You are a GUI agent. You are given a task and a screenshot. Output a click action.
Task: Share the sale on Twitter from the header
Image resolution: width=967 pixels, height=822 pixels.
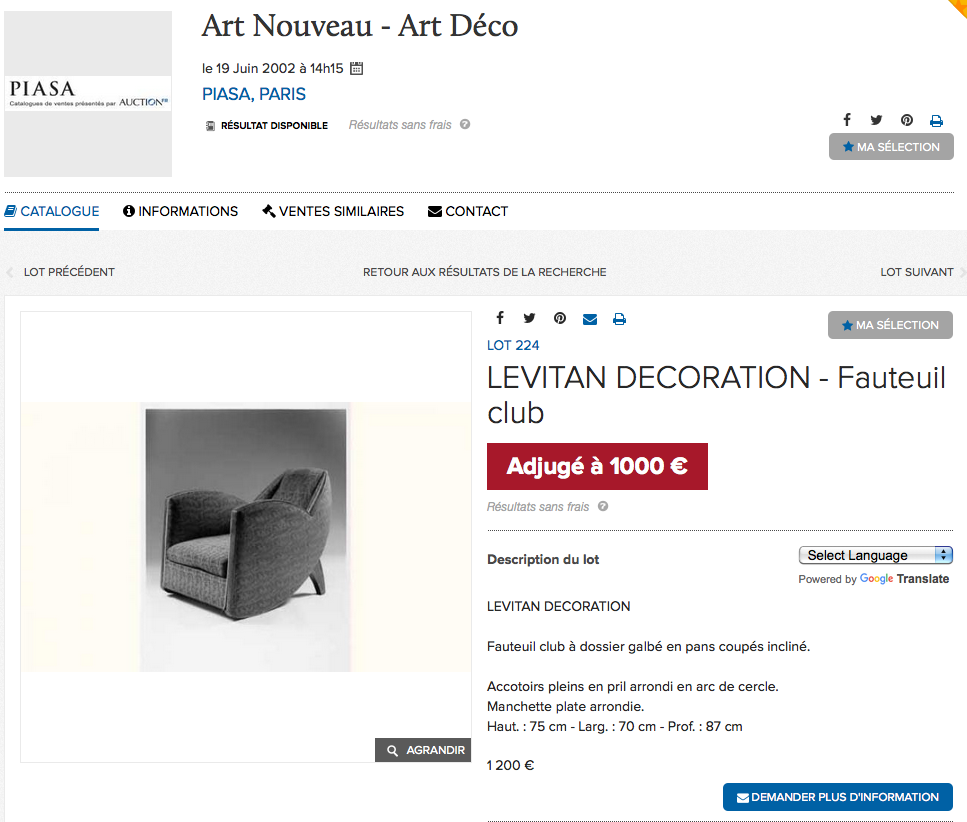(x=877, y=120)
